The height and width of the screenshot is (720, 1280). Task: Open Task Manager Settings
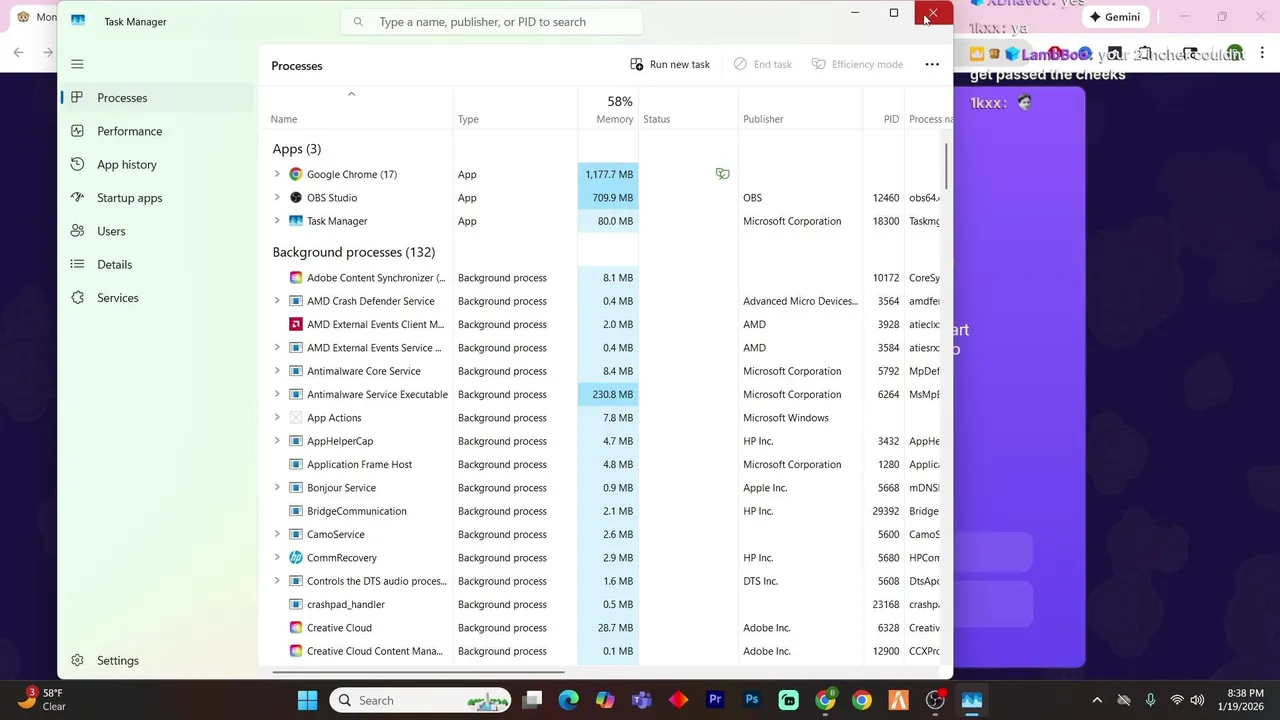[156, 660]
